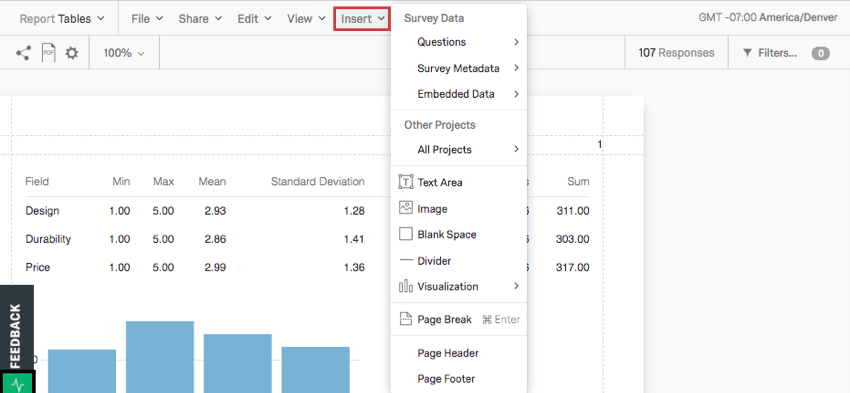This screenshot has height=393, width=850.
Task: Expand the Embedded Data submenu
Action: pos(468,94)
